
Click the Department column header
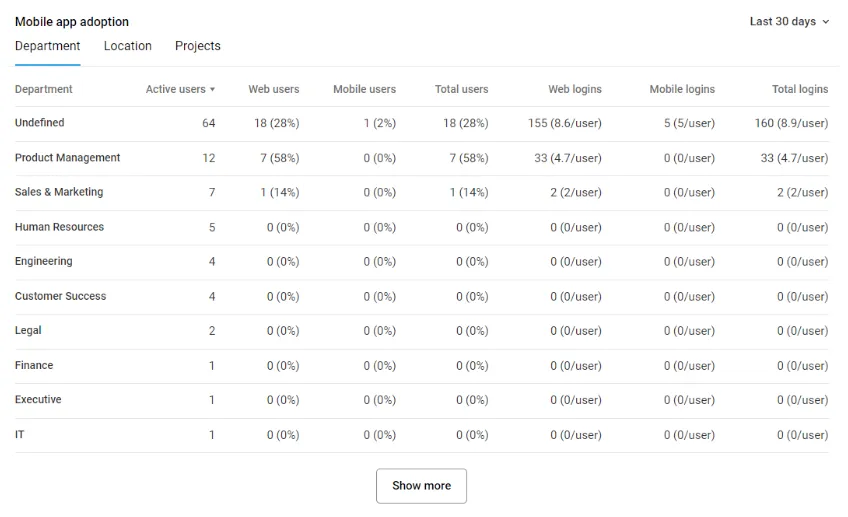pos(44,89)
